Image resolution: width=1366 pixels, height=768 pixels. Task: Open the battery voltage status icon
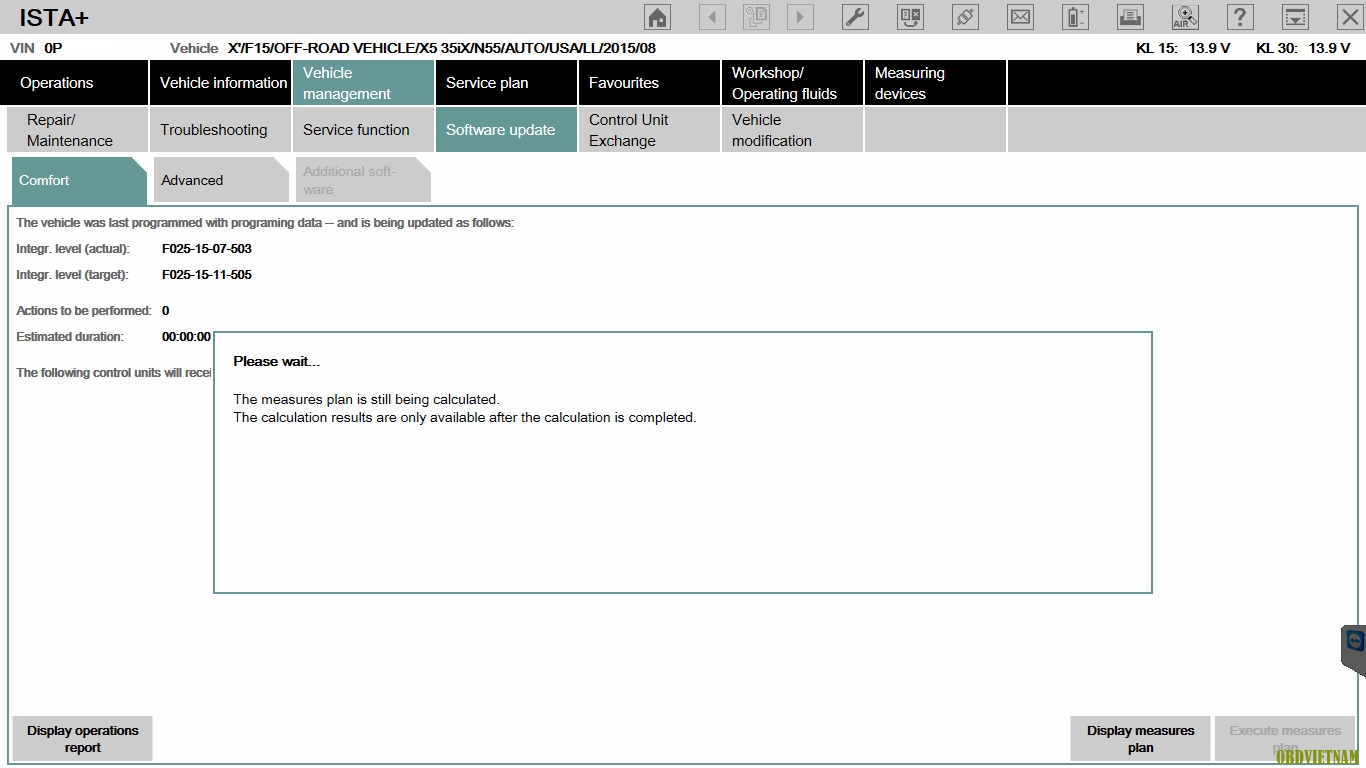click(x=1075, y=17)
